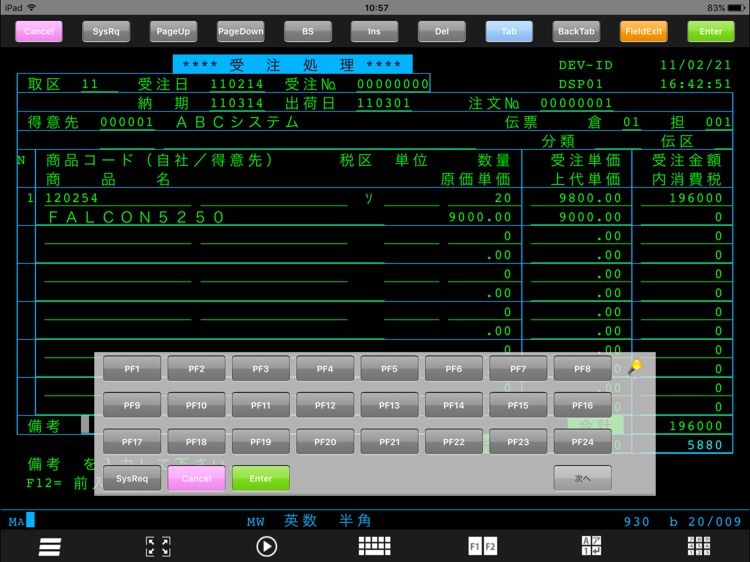This screenshot has height=562, width=750.
Task: Tap the 次へ next button
Action: click(x=583, y=478)
